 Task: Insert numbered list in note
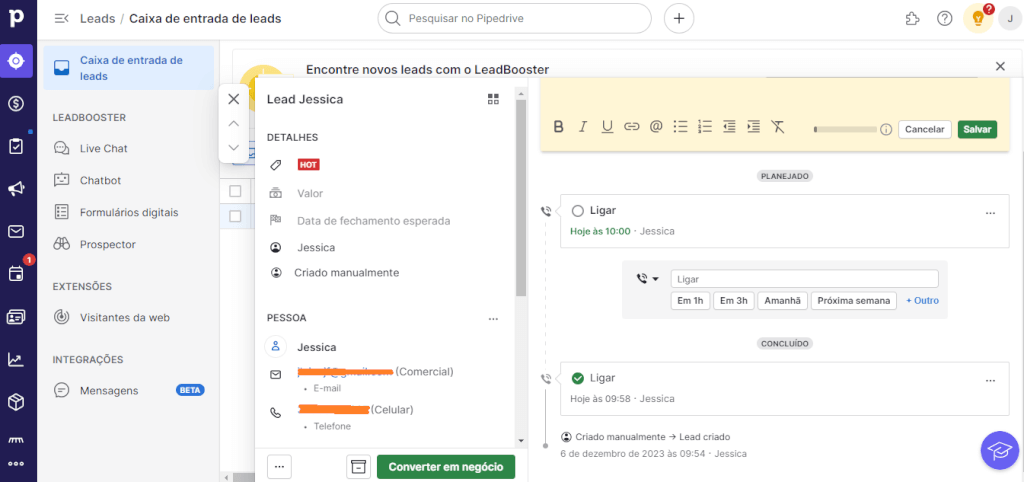tap(705, 127)
